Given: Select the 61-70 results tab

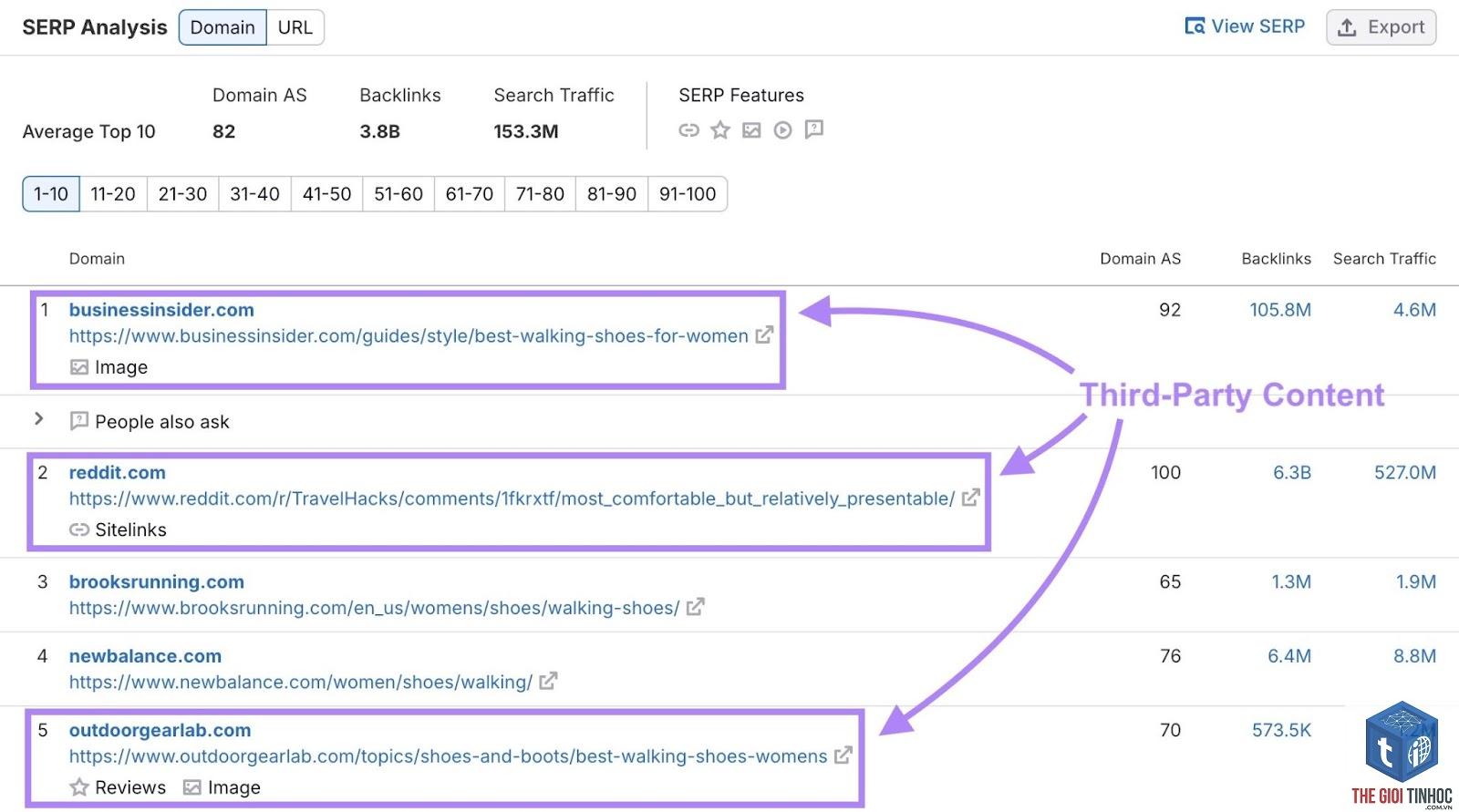Looking at the screenshot, I should [x=469, y=194].
